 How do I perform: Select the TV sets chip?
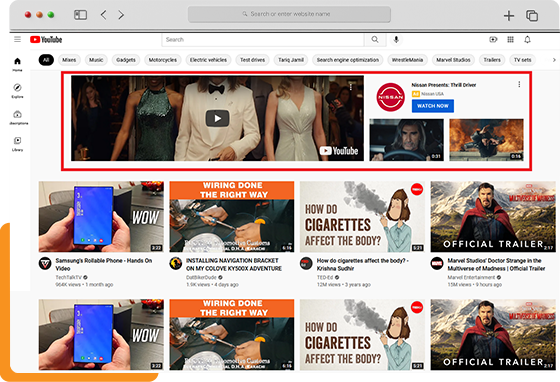coord(522,60)
